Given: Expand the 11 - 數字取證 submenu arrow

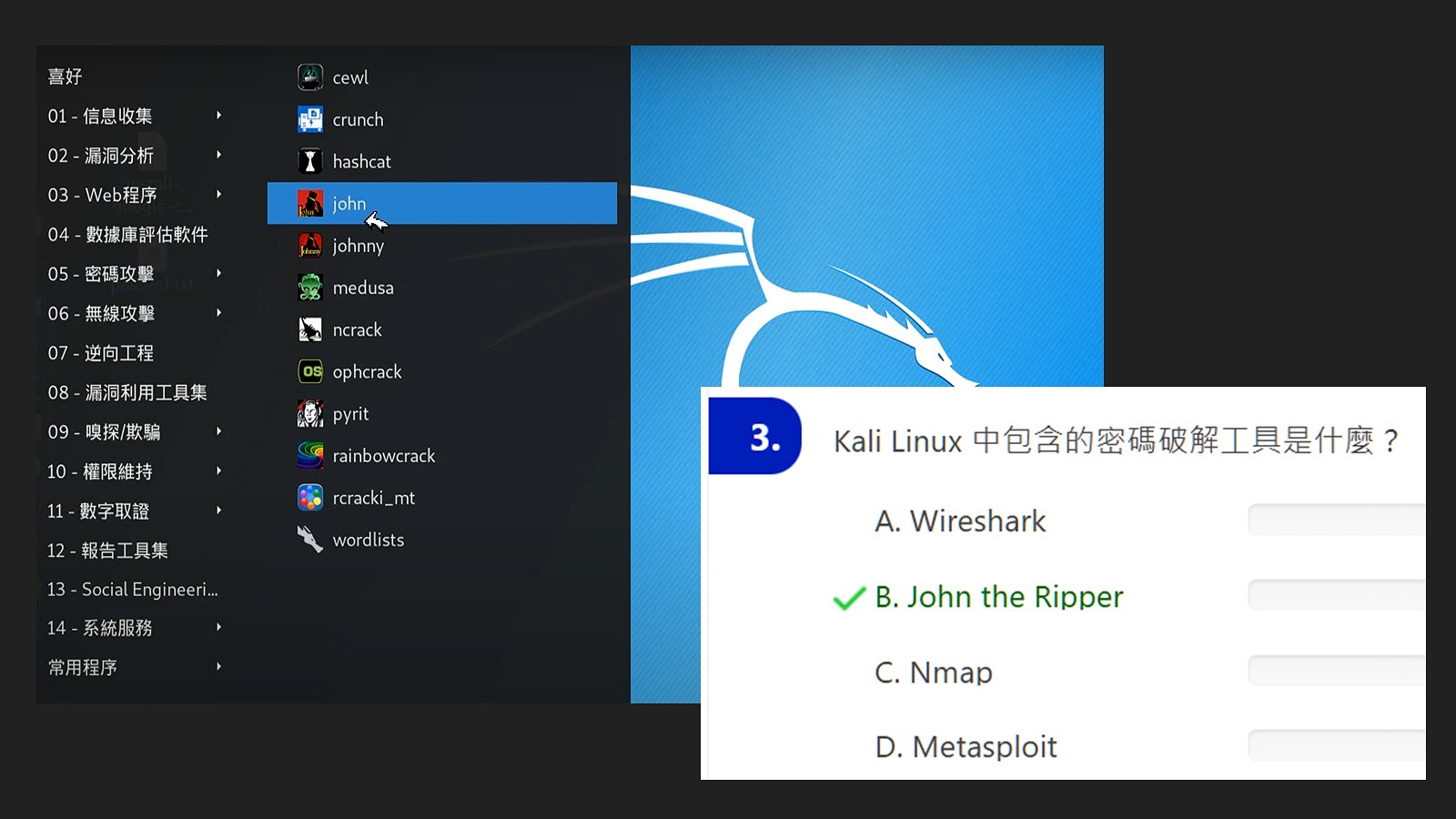Looking at the screenshot, I should pyautogui.click(x=218, y=511).
